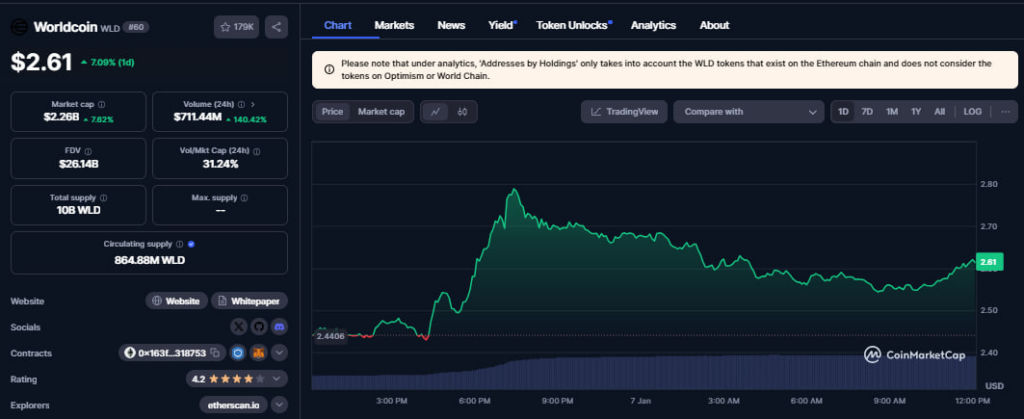Open the Discord social link

tap(278, 326)
